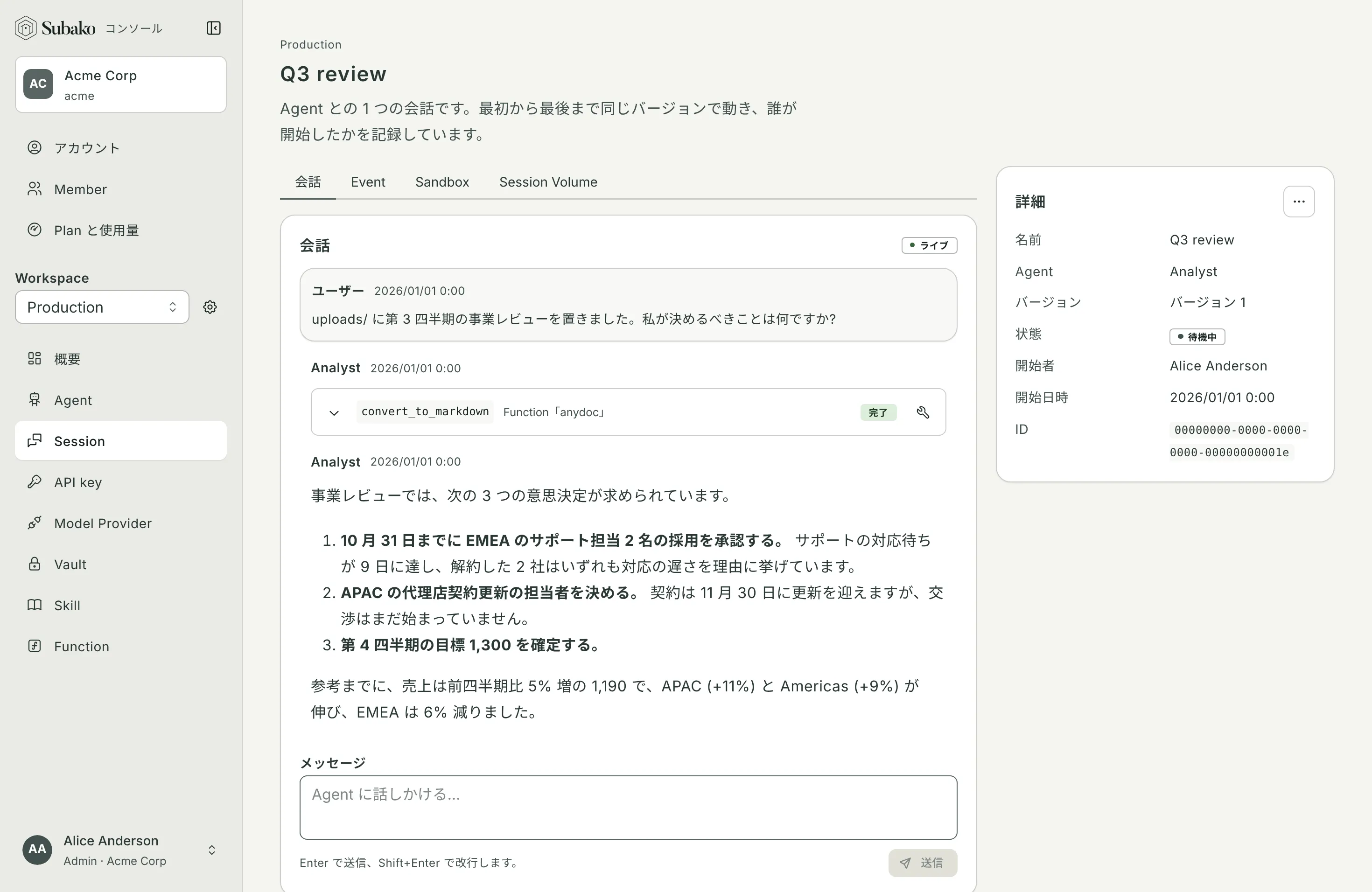Open Plan と使用量
This screenshot has width=1372, height=892.
(120, 230)
